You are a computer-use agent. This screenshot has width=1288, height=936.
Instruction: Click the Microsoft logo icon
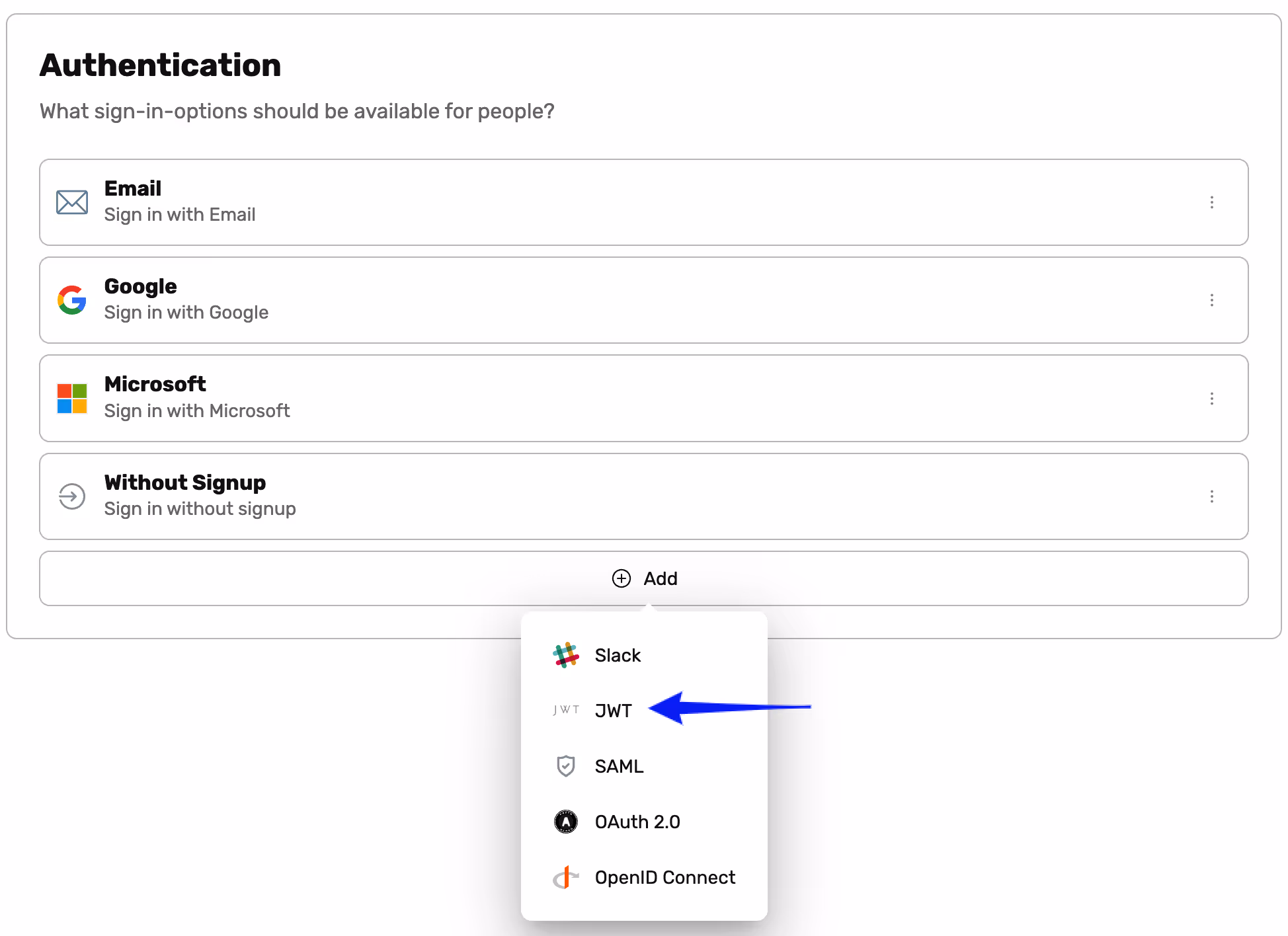click(x=72, y=399)
